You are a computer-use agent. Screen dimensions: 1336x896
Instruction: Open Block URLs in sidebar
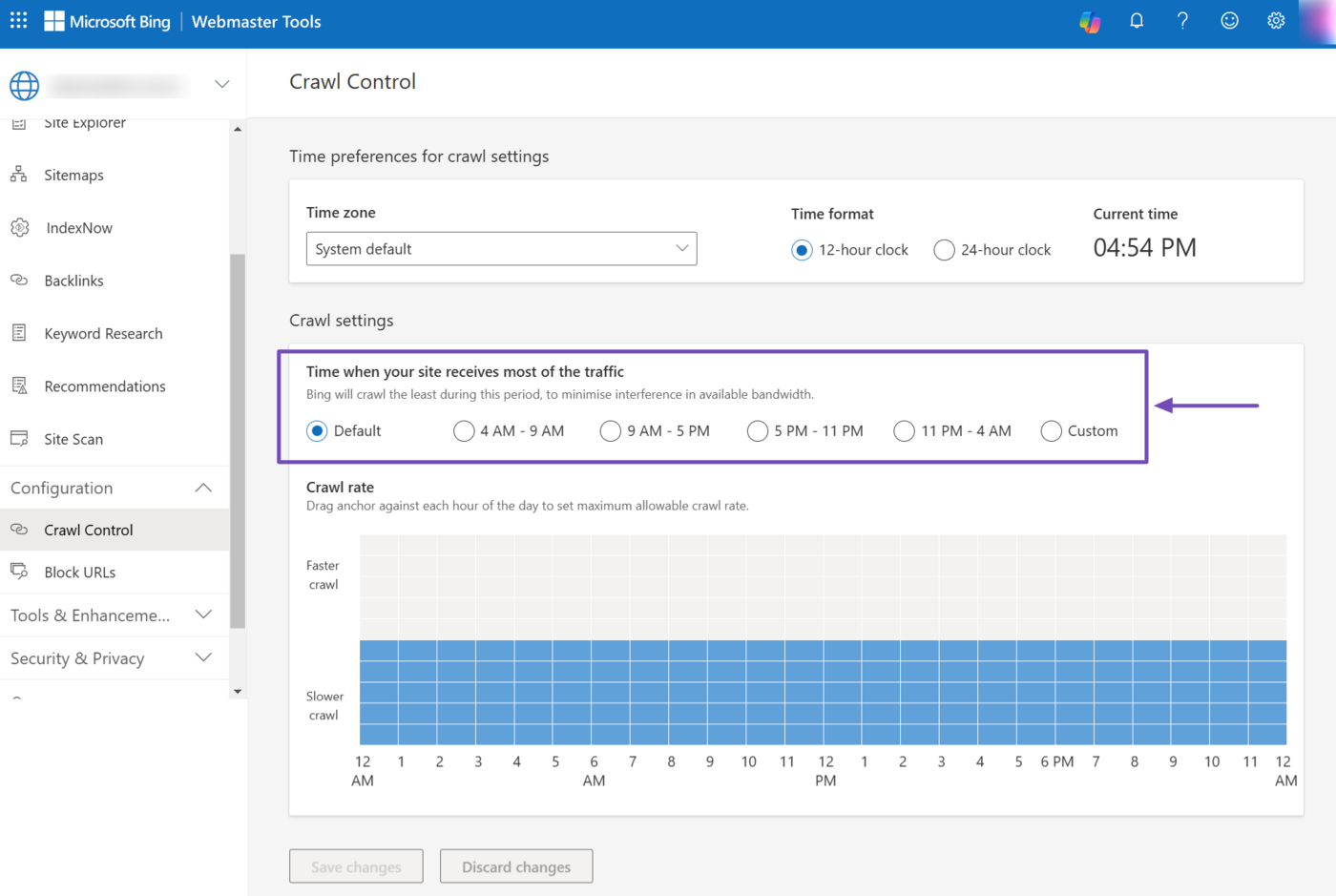click(x=79, y=573)
